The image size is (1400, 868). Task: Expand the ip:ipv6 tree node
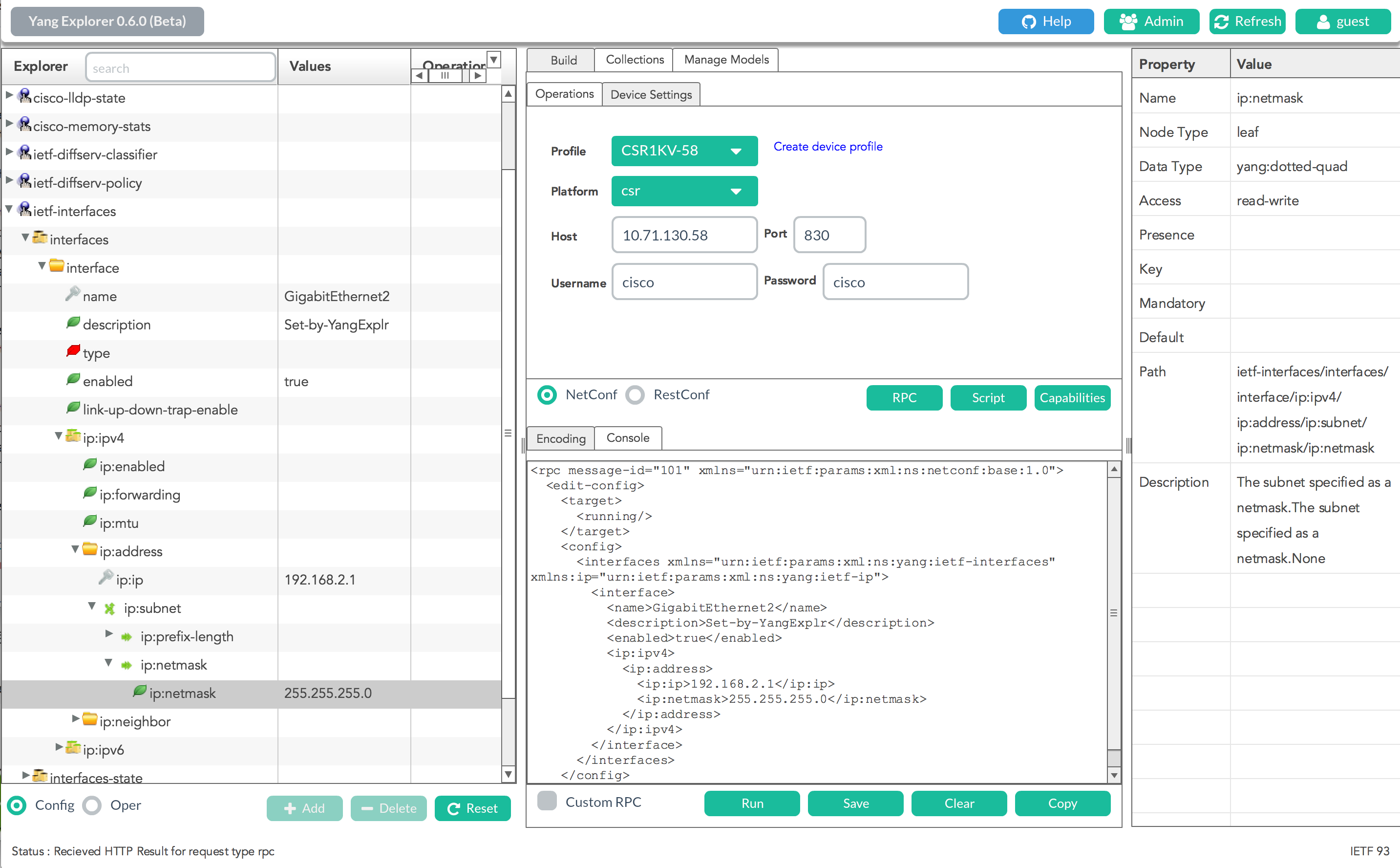[59, 747]
